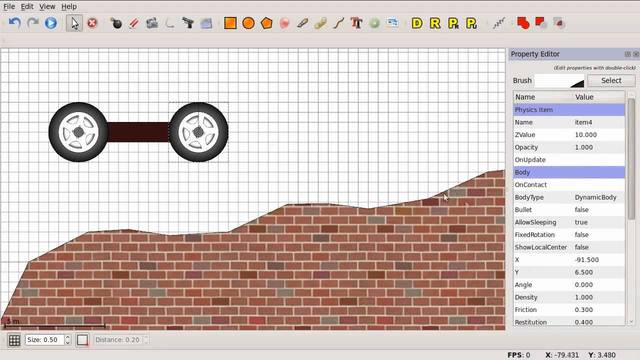The height and width of the screenshot is (360, 640).
Task: Click the yellow D joint tool
Action: [x=417, y=23]
